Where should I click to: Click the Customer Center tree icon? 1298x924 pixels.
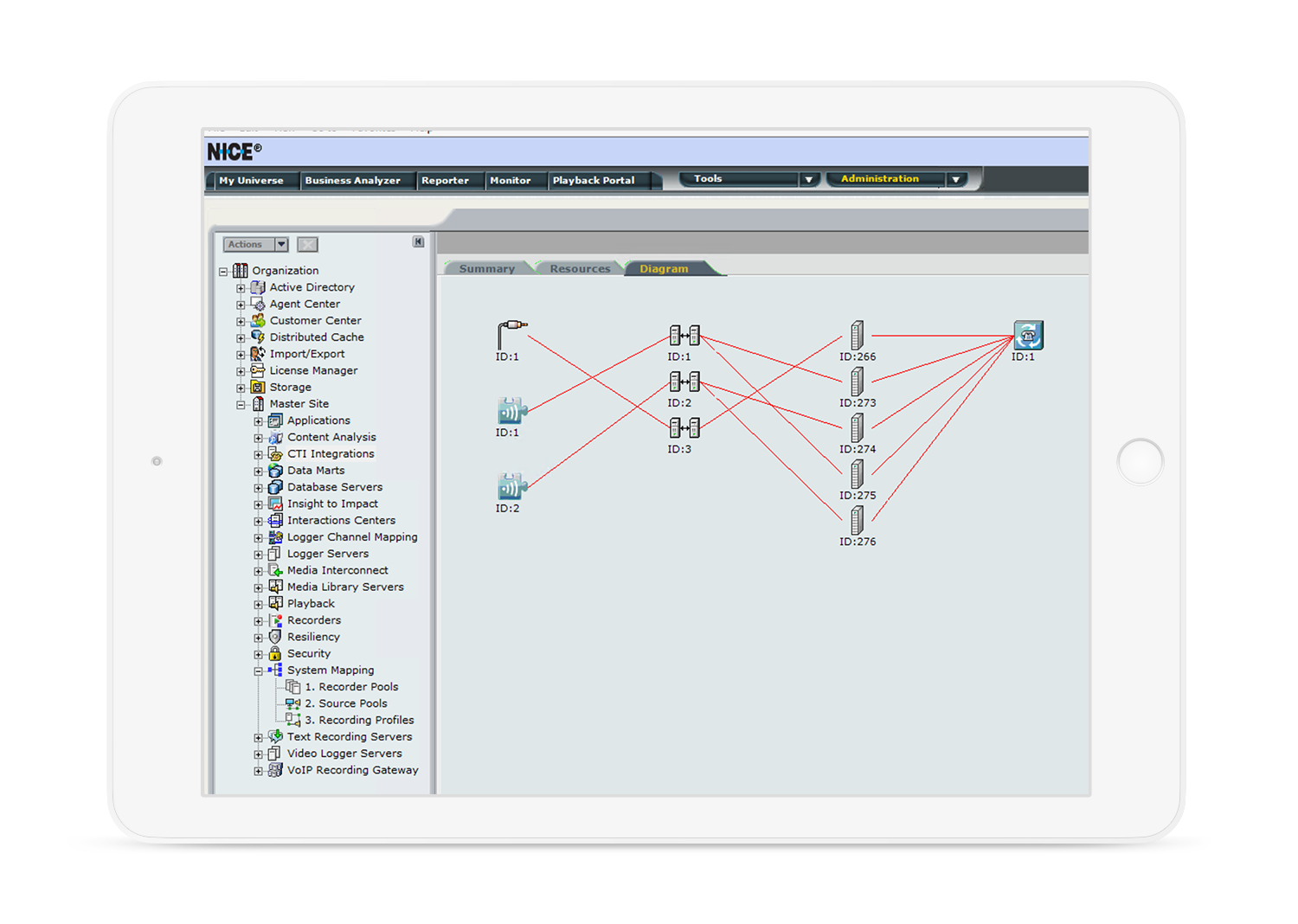(258, 320)
